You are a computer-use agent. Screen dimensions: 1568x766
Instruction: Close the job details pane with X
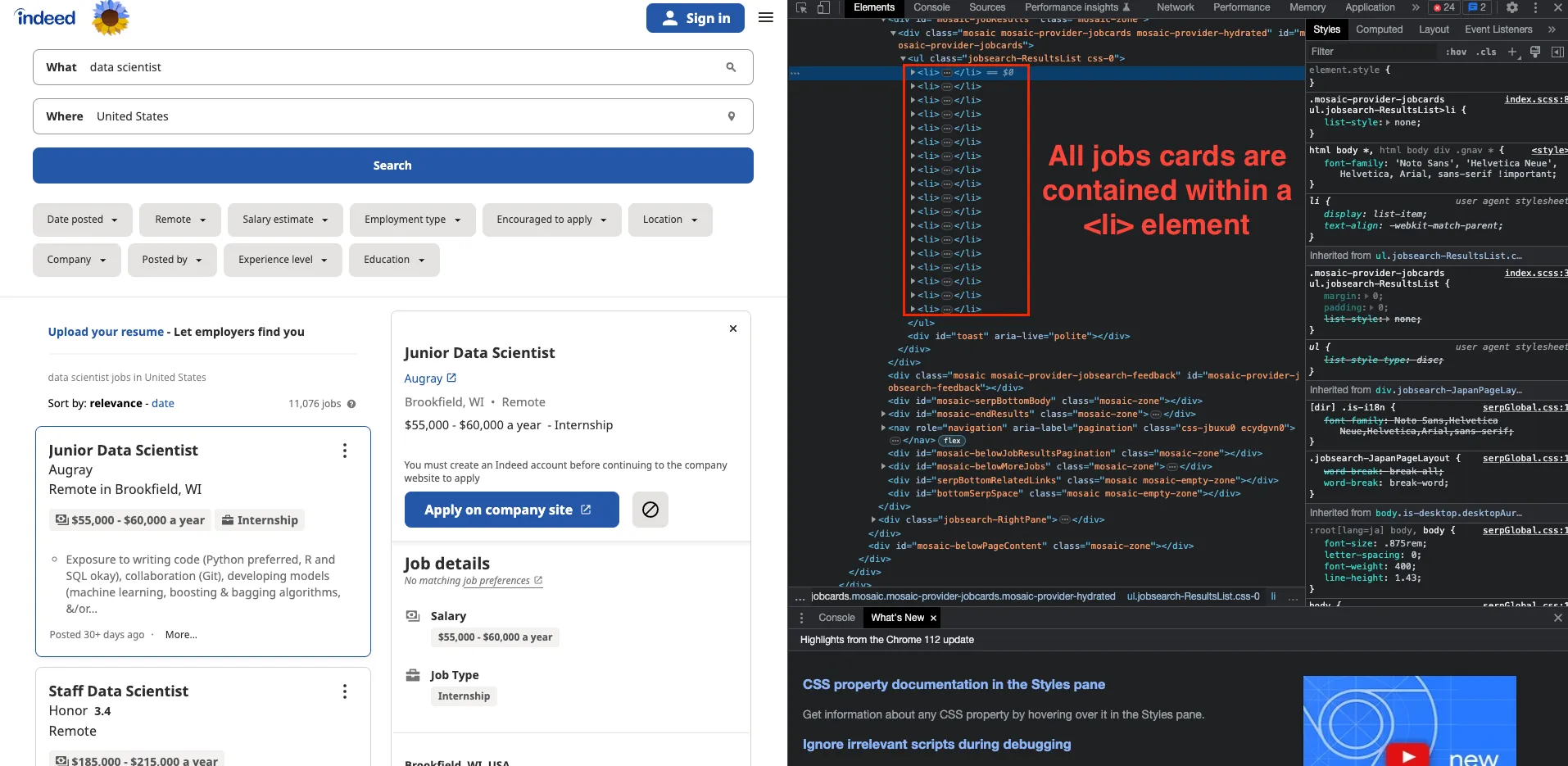click(733, 329)
